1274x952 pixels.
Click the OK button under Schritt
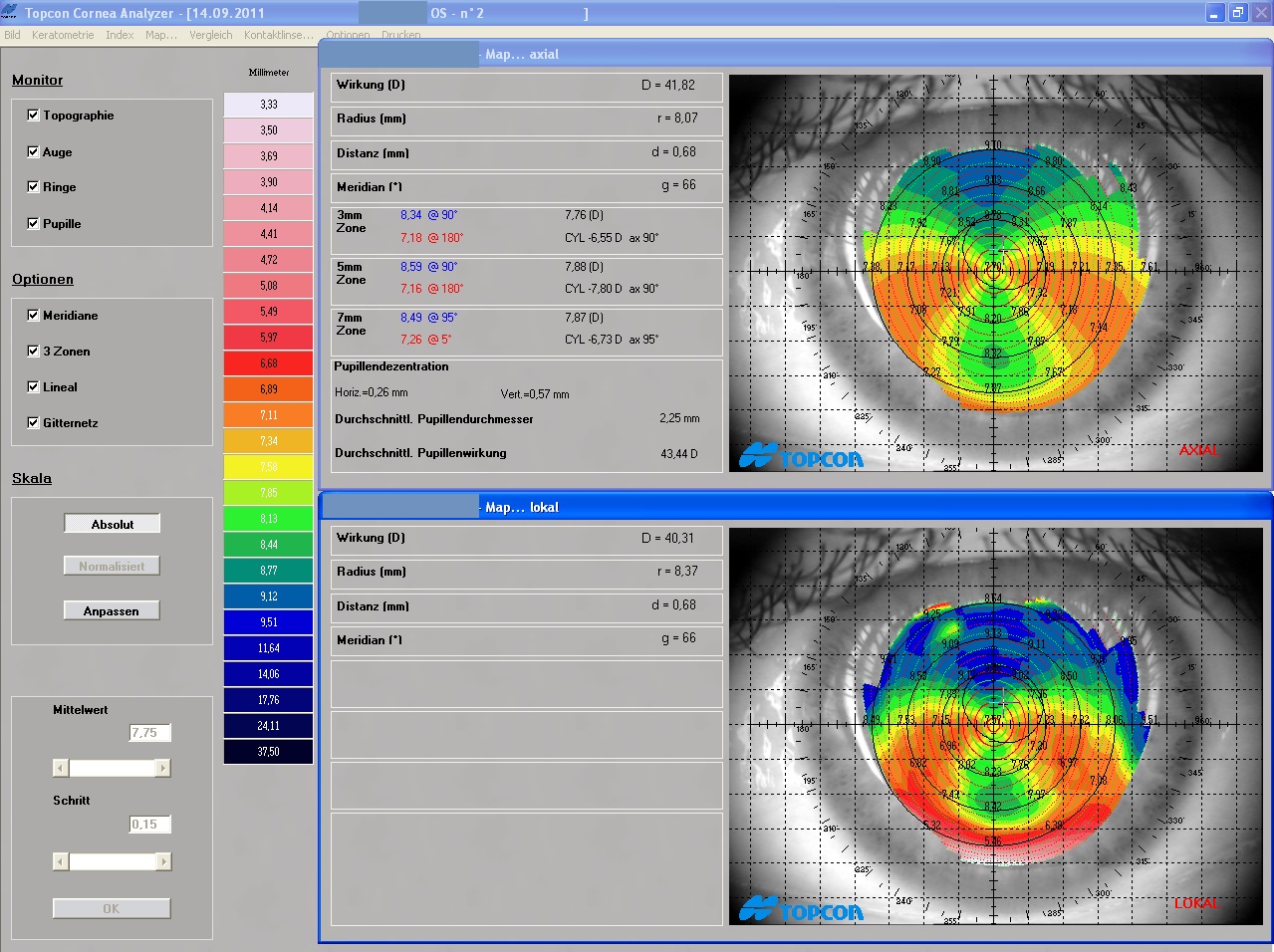(112, 908)
